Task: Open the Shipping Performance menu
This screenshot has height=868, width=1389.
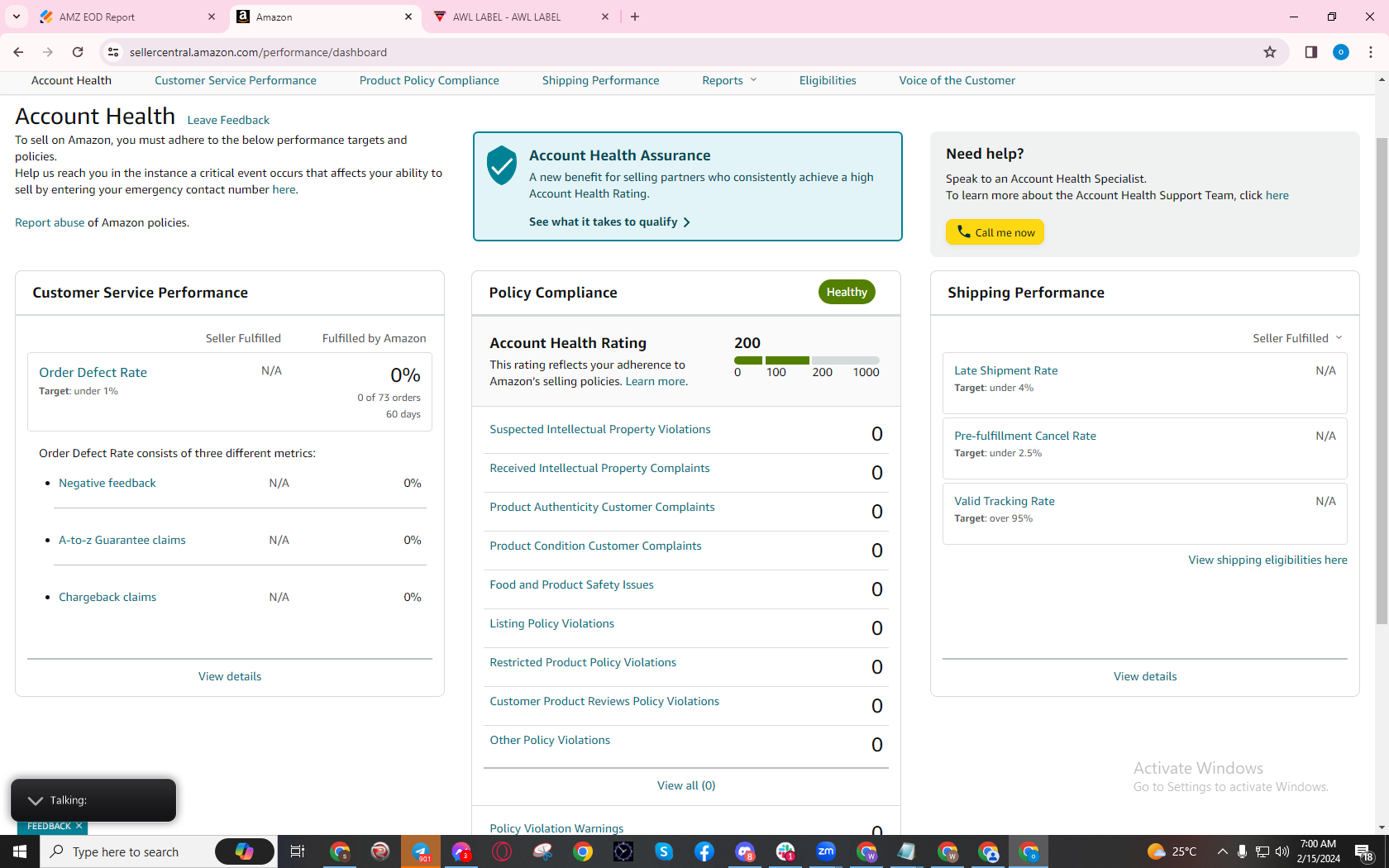Action: pos(601,80)
